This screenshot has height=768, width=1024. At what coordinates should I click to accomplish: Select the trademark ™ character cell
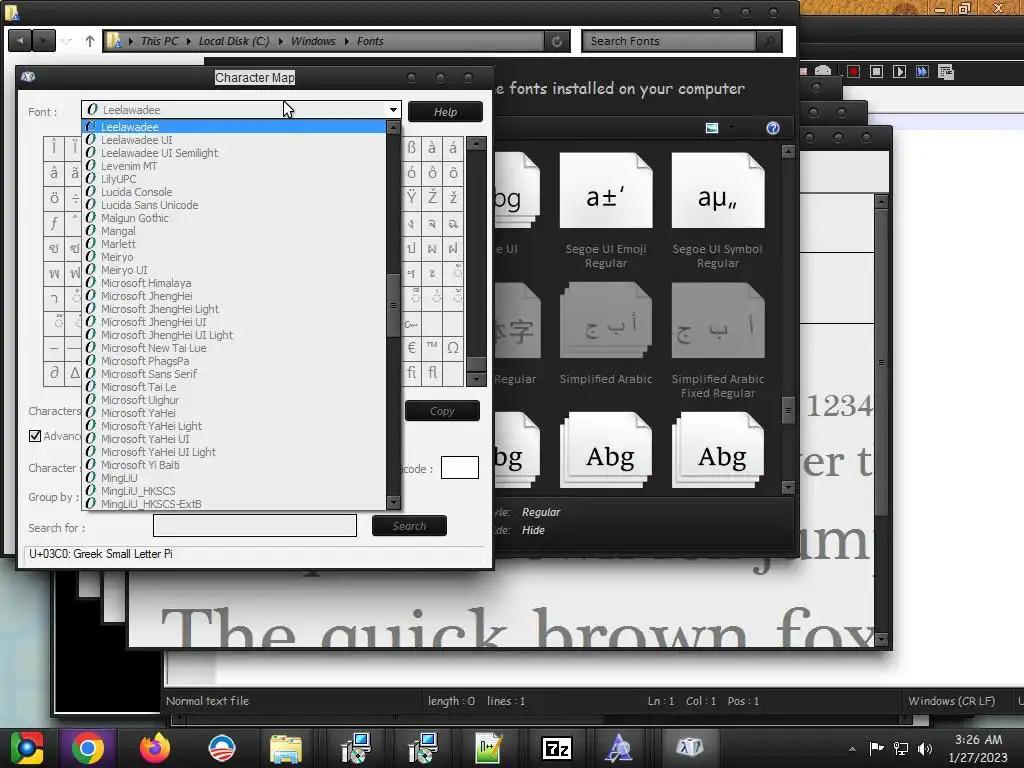click(432, 348)
